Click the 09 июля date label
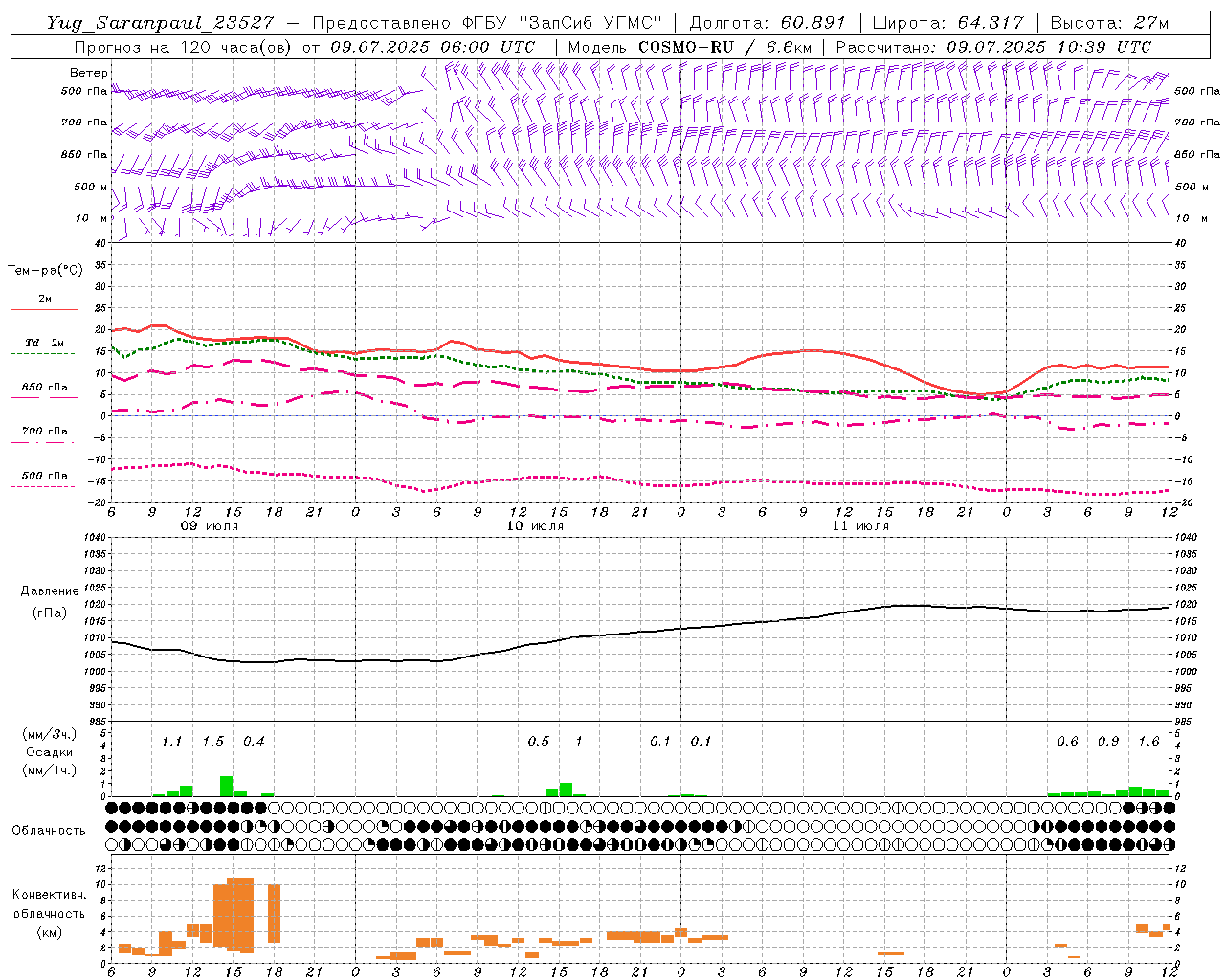Viewport: 1225px width, 980px height. pyautogui.click(x=210, y=526)
